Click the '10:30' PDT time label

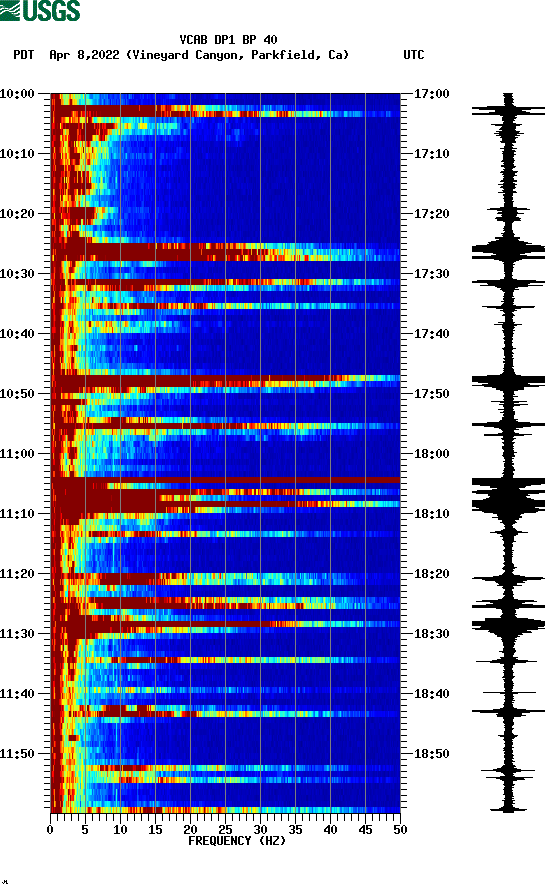[x=17, y=273]
